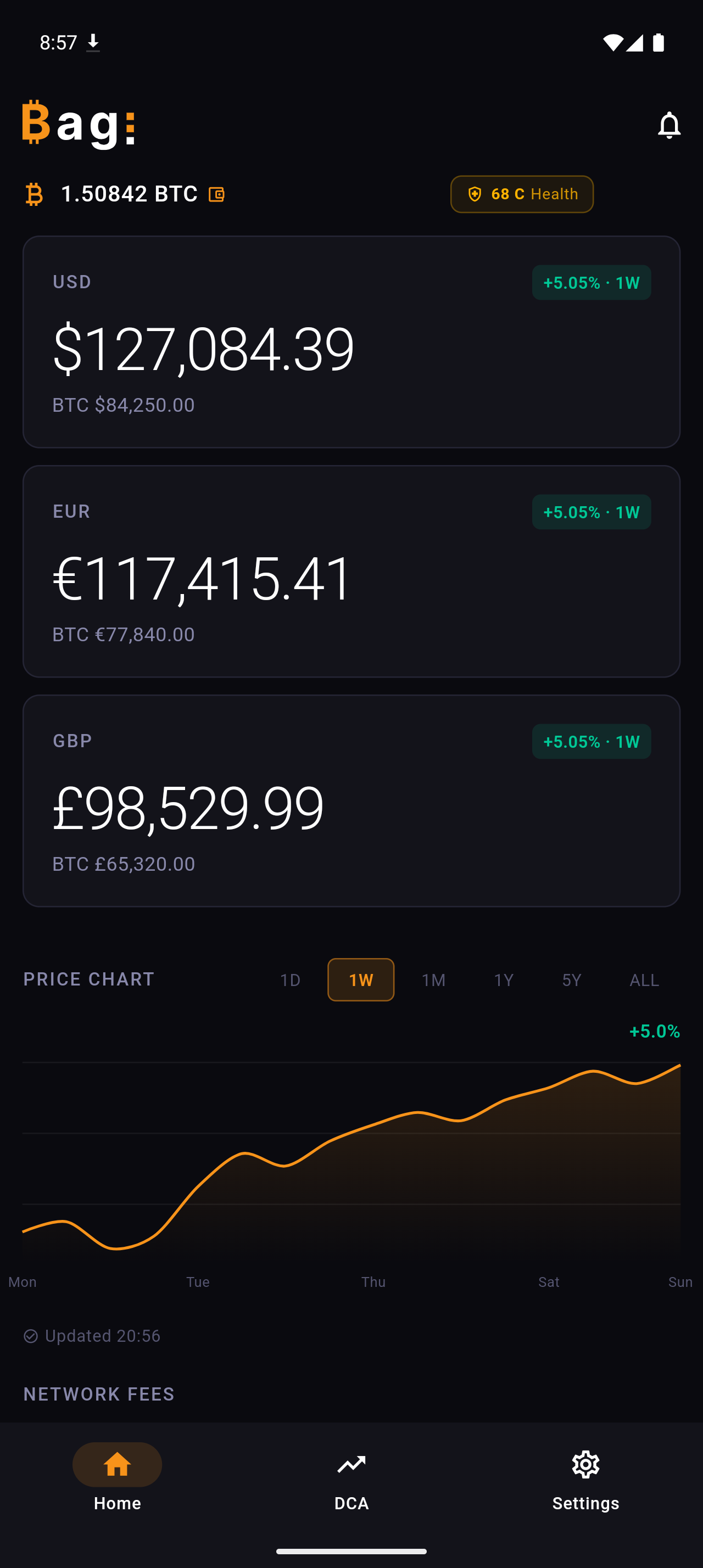The image size is (703, 1568).
Task: Open the 68 C Health badge
Action: point(522,194)
